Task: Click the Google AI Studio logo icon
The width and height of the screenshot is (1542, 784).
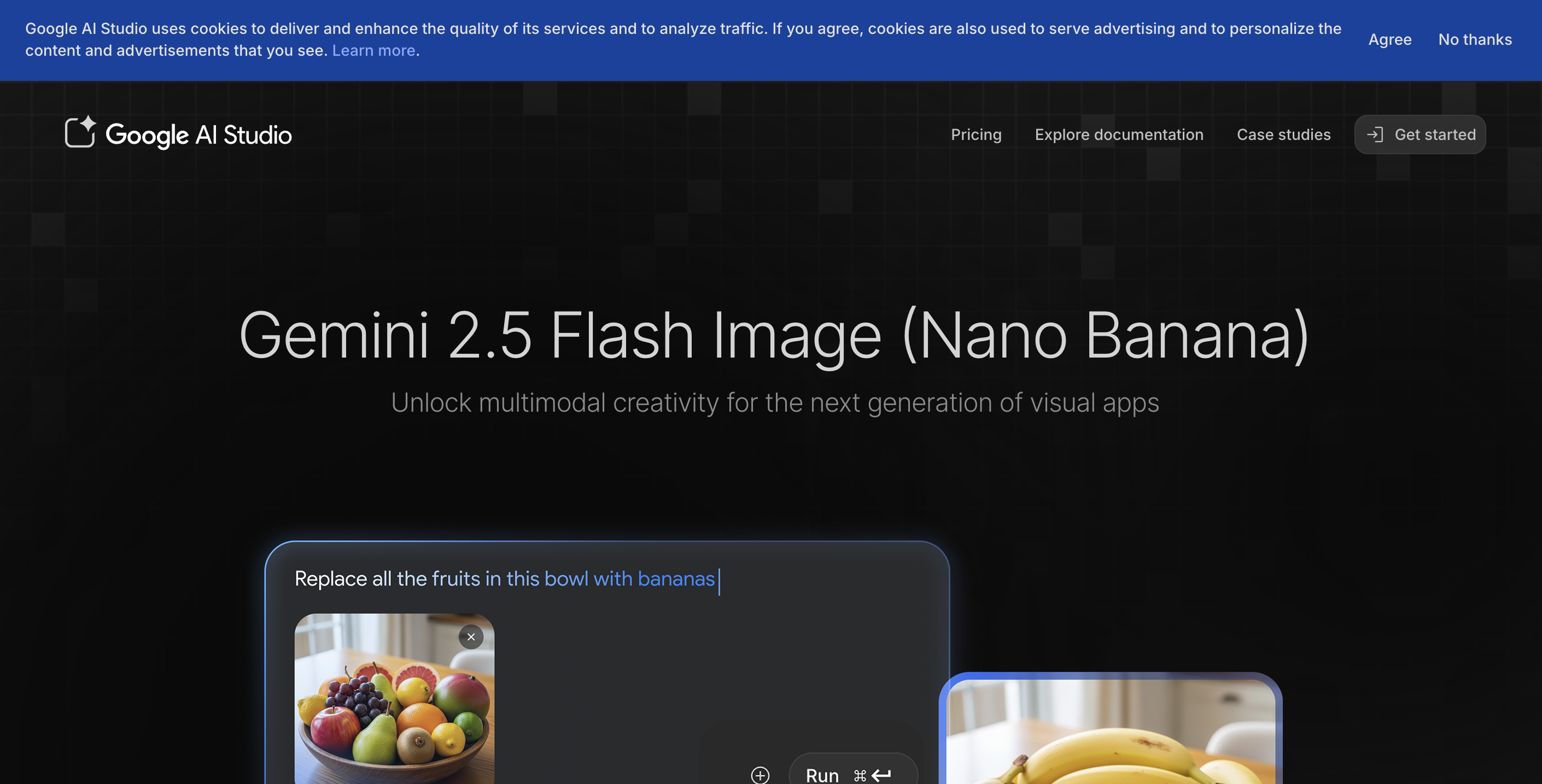Action: pos(80,132)
